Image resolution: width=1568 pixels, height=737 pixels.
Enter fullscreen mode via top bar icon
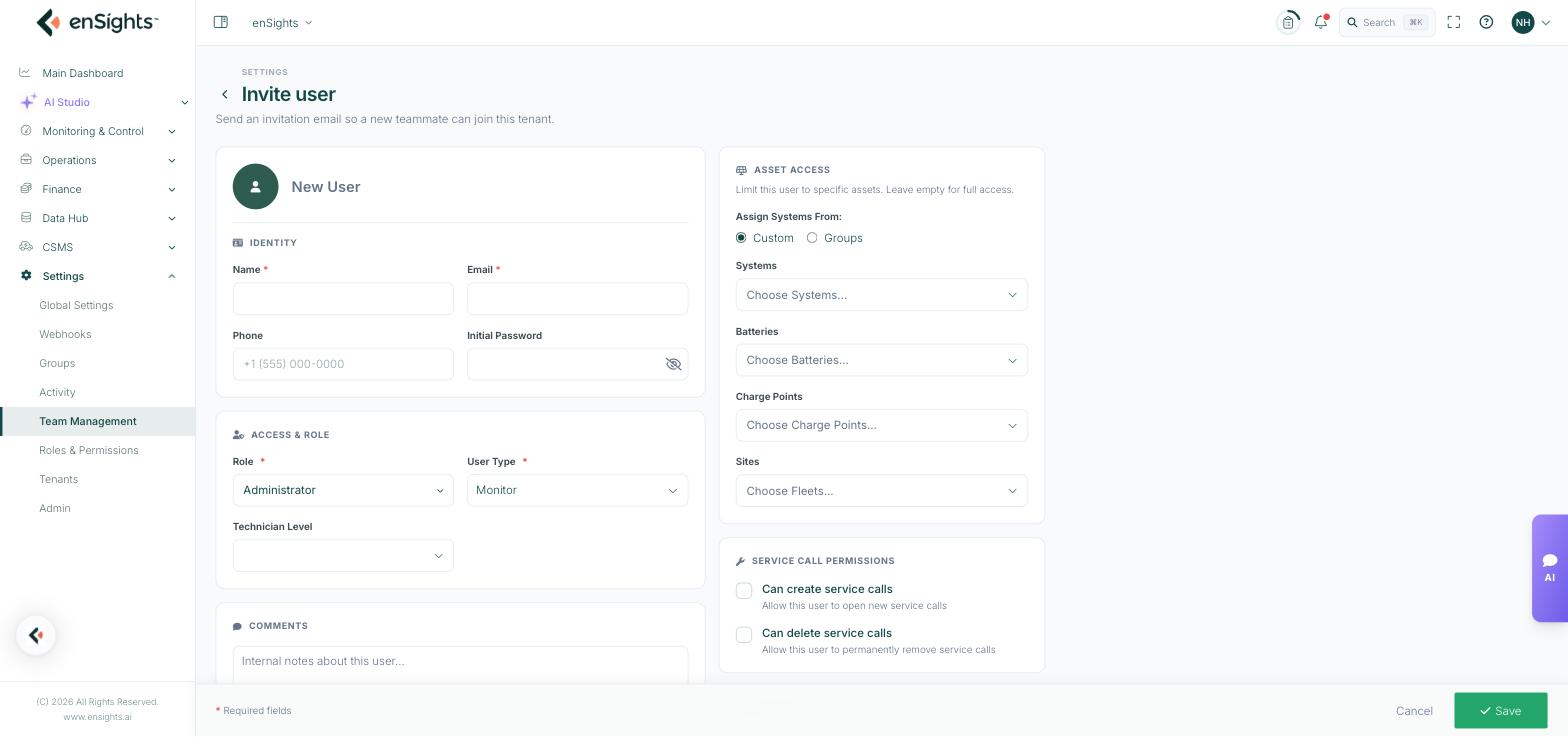pos(1454,22)
